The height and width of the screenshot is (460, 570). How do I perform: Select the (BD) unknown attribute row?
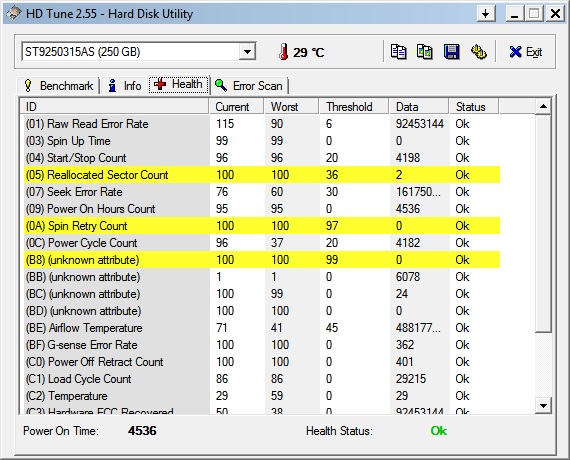pyautogui.click(x=262, y=311)
